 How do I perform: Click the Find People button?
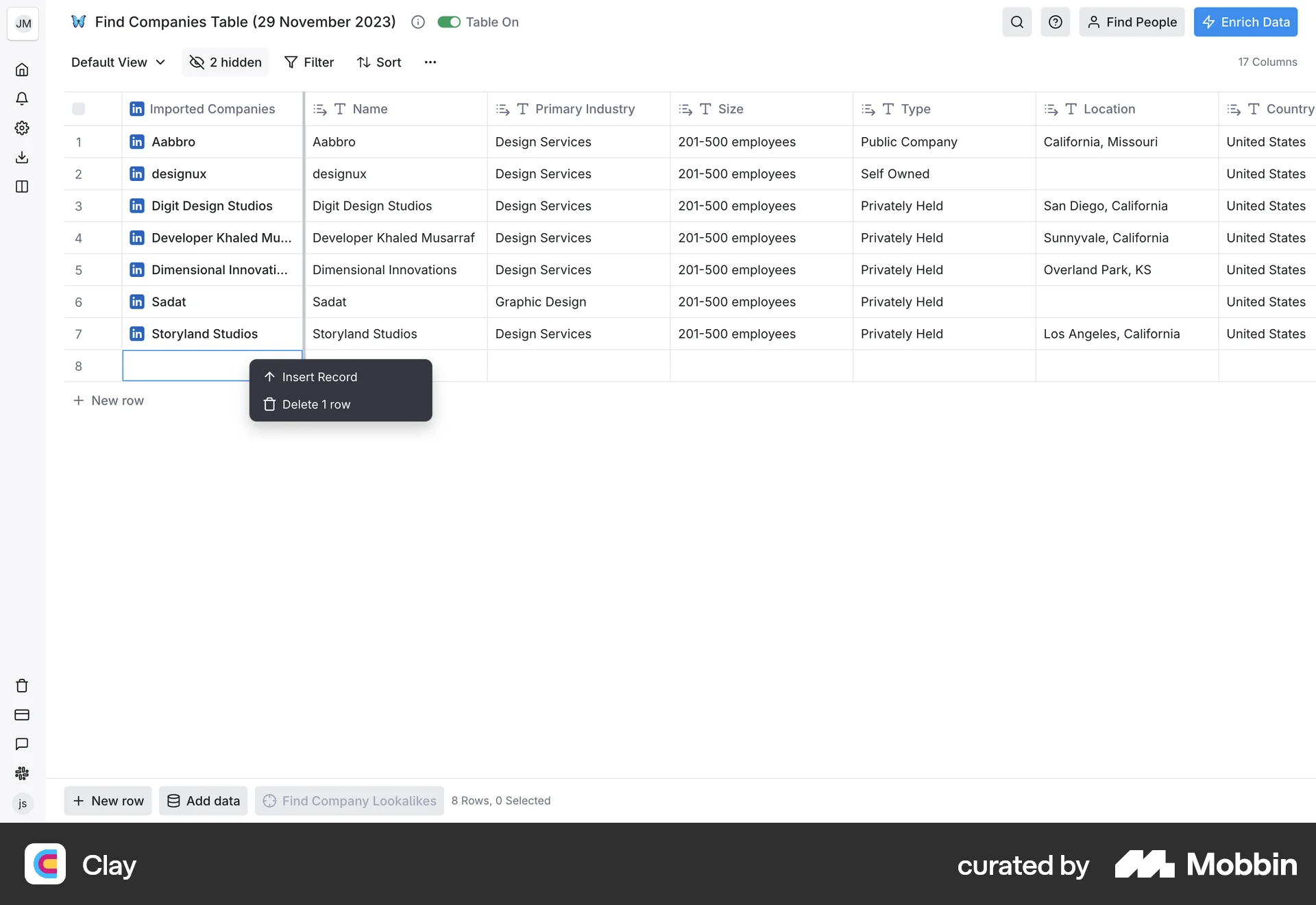pos(1132,22)
